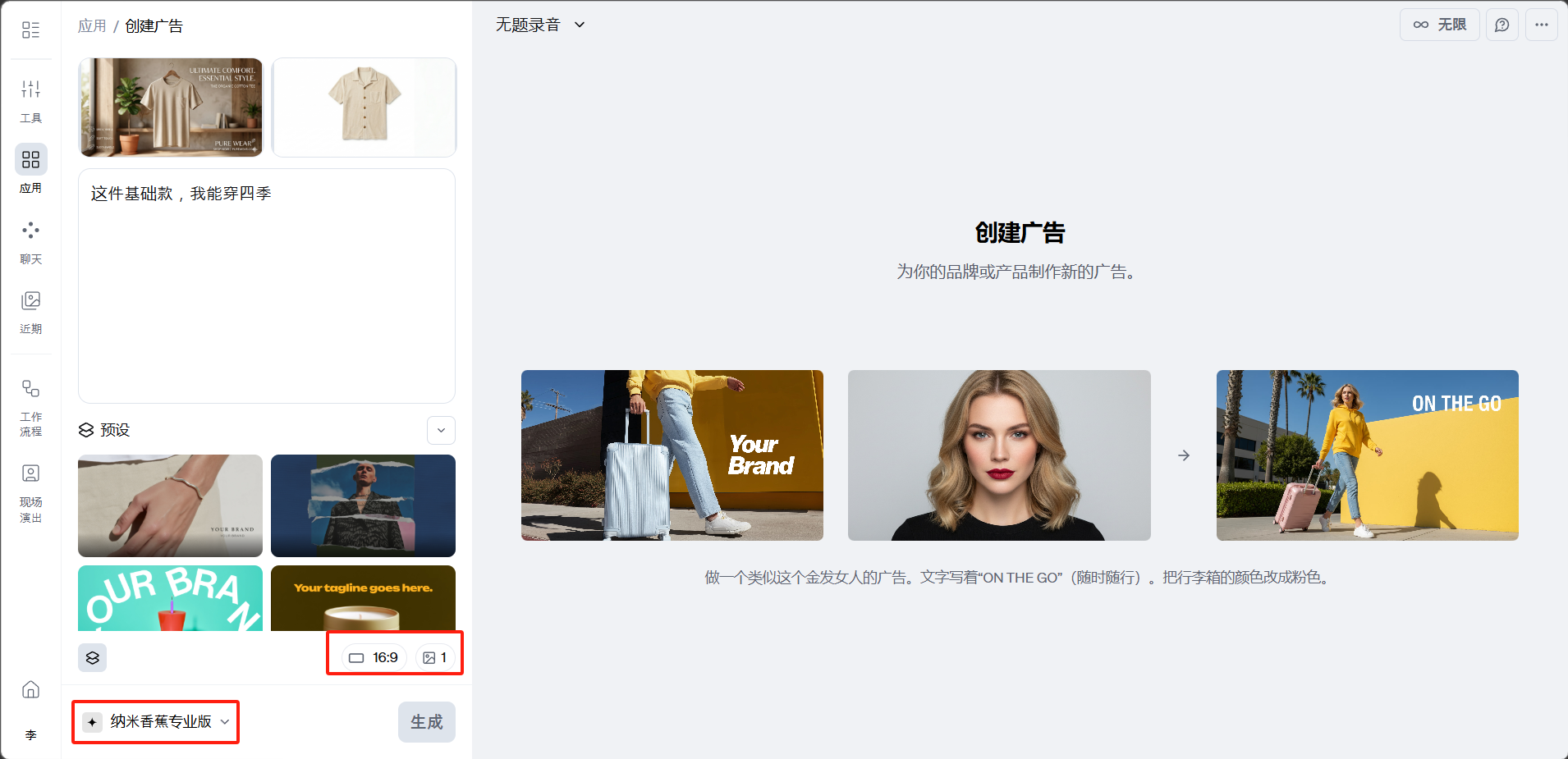Select the beige shirt reference thumbnail
The height and width of the screenshot is (759, 1568).
coord(364,107)
